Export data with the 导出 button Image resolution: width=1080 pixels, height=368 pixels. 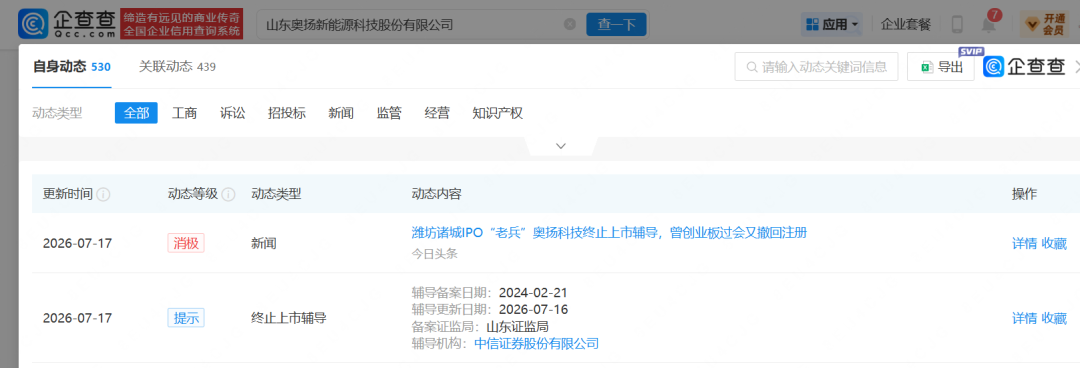pyautogui.click(x=941, y=67)
